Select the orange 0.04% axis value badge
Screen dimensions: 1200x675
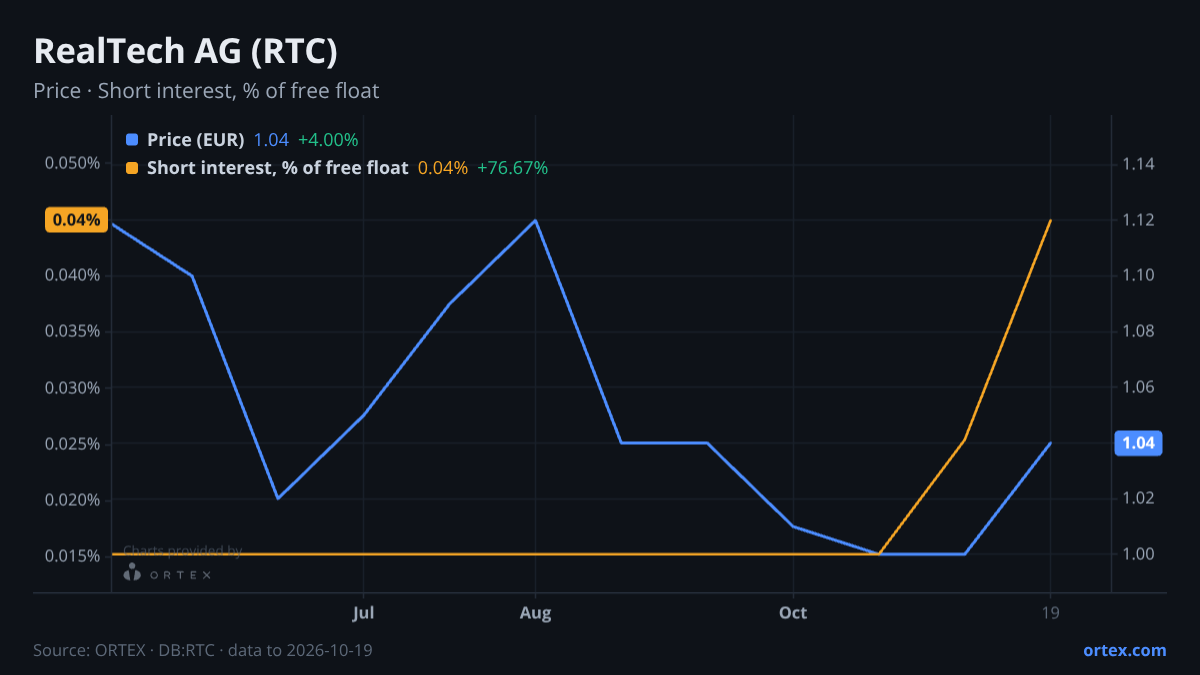pyautogui.click(x=76, y=220)
